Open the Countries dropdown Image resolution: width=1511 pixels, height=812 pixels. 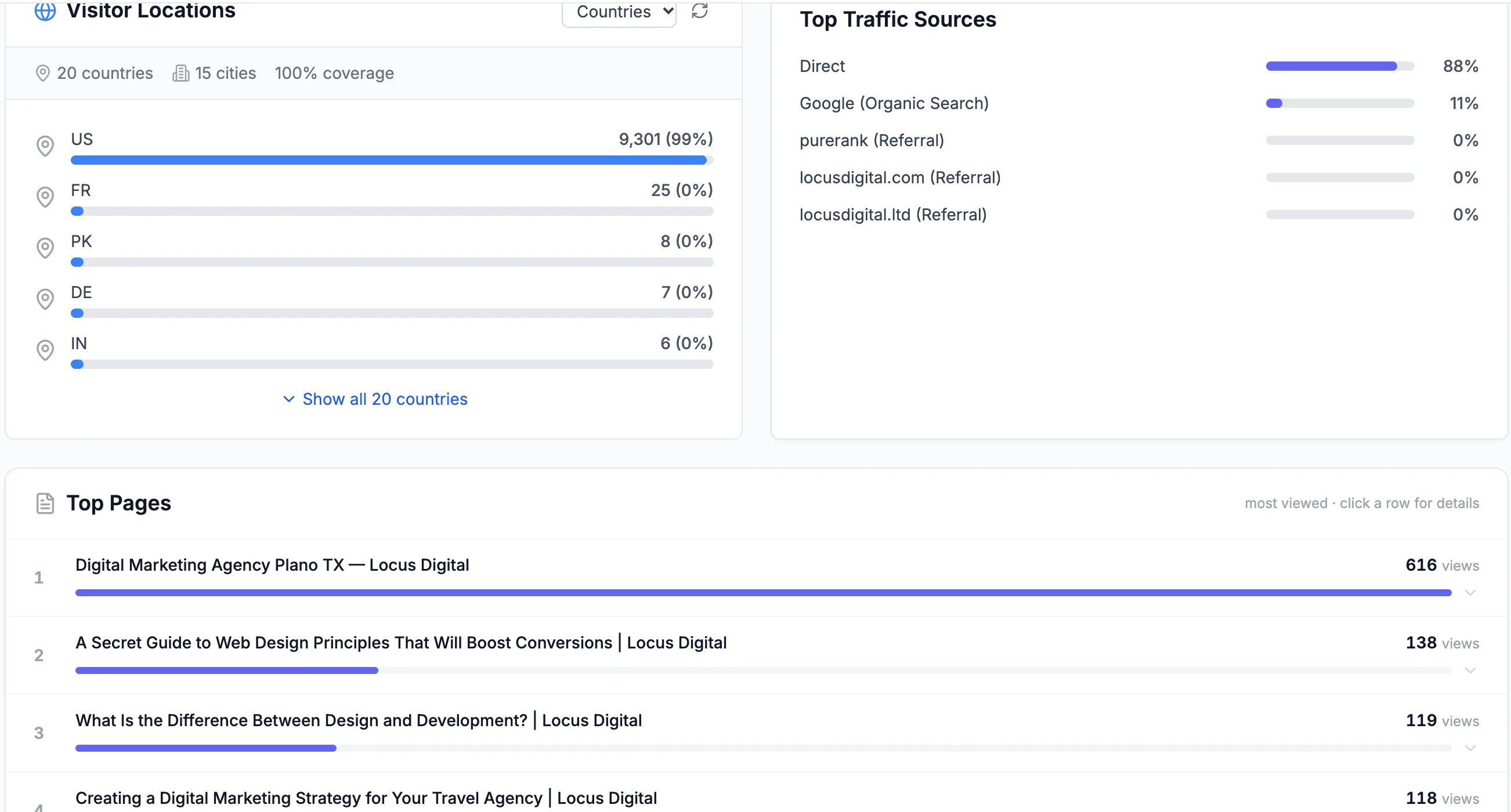pyautogui.click(x=619, y=12)
